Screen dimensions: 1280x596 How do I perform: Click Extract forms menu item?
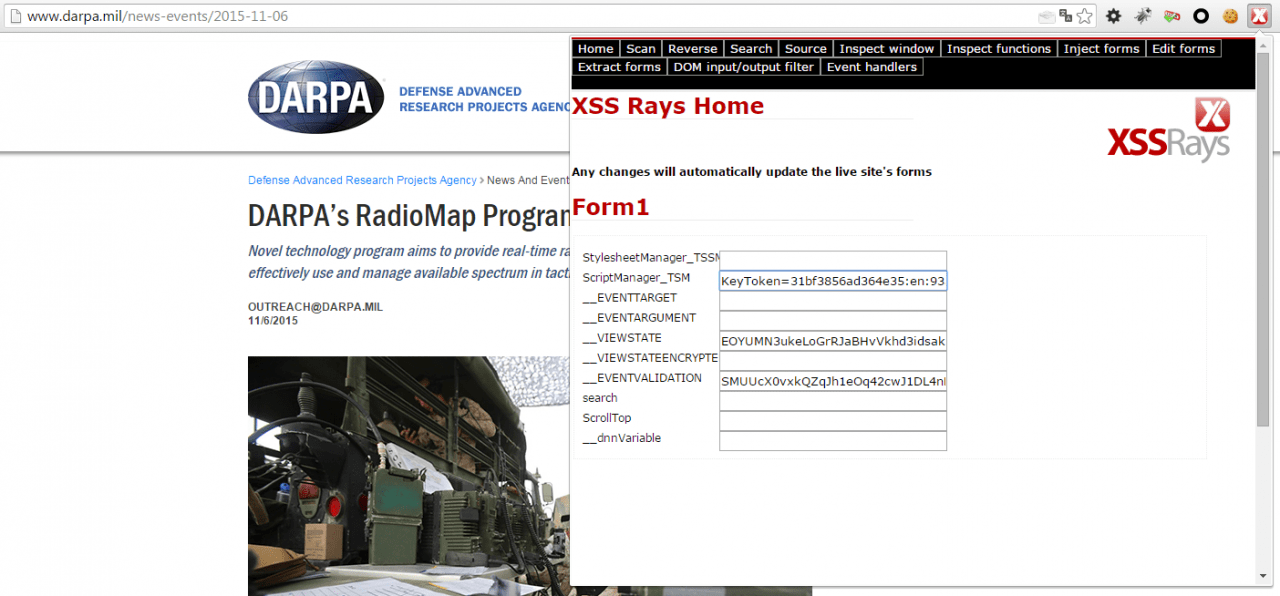619,67
